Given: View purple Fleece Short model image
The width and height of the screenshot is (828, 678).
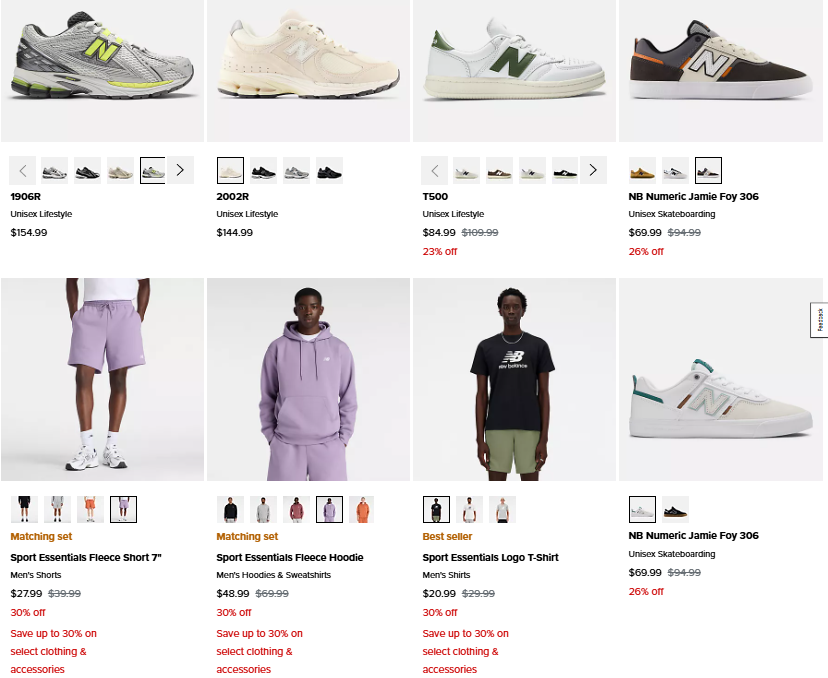Looking at the screenshot, I should (102, 379).
